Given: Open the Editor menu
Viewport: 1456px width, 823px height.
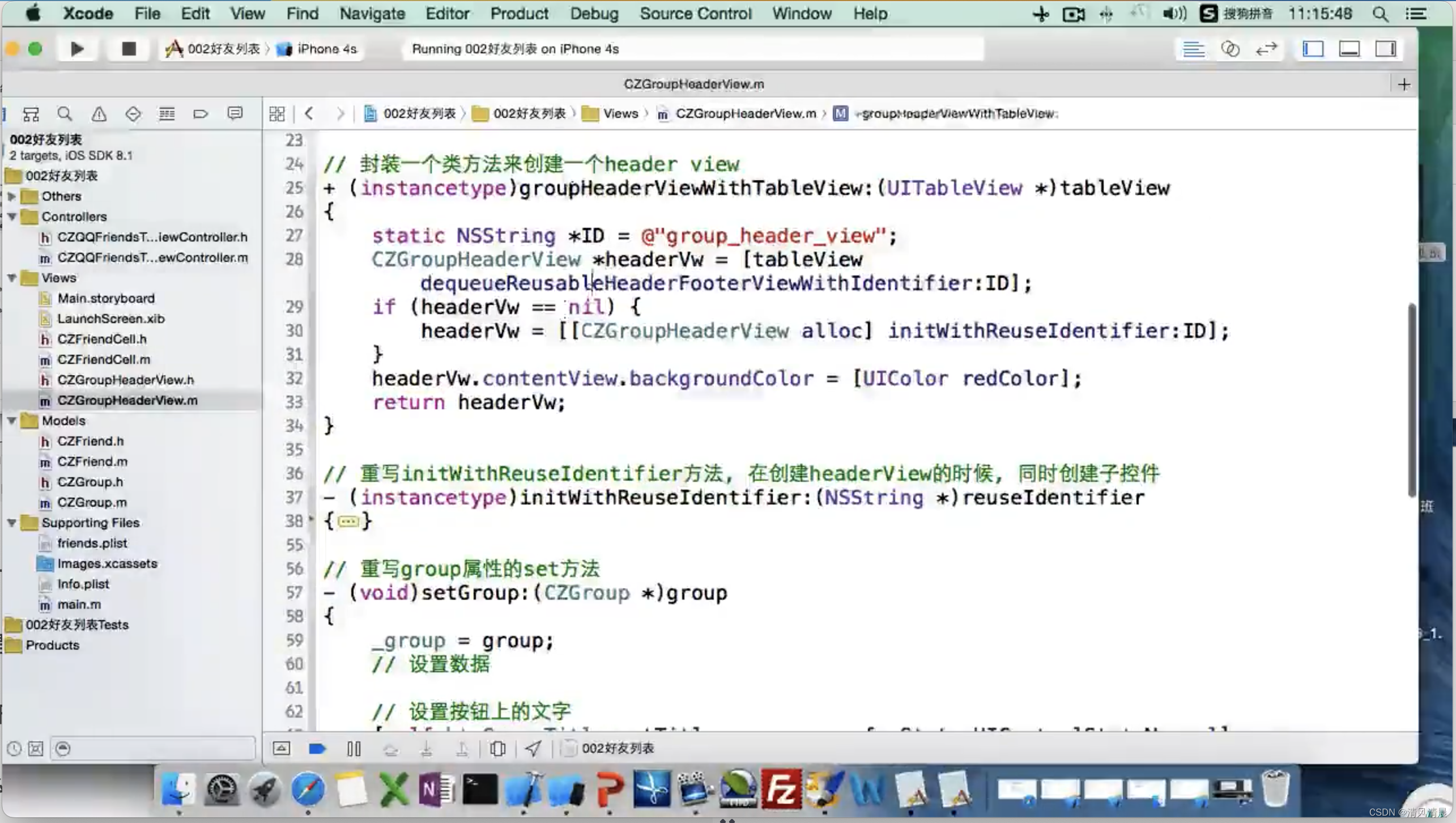Looking at the screenshot, I should click(448, 14).
